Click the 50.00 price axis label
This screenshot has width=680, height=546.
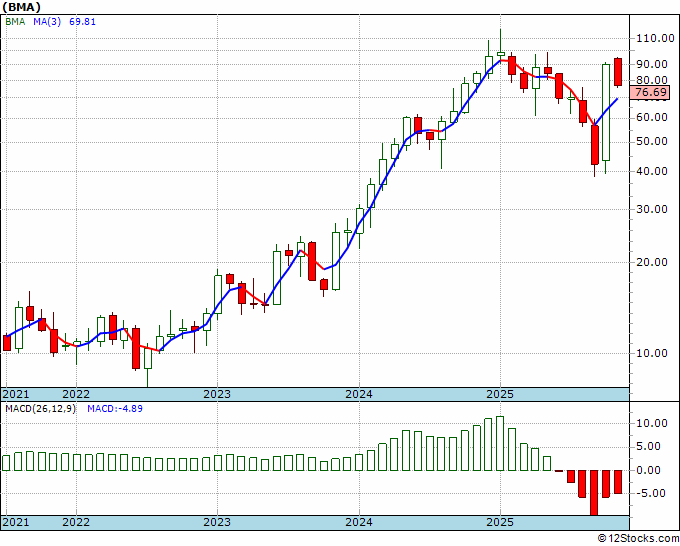[652, 141]
